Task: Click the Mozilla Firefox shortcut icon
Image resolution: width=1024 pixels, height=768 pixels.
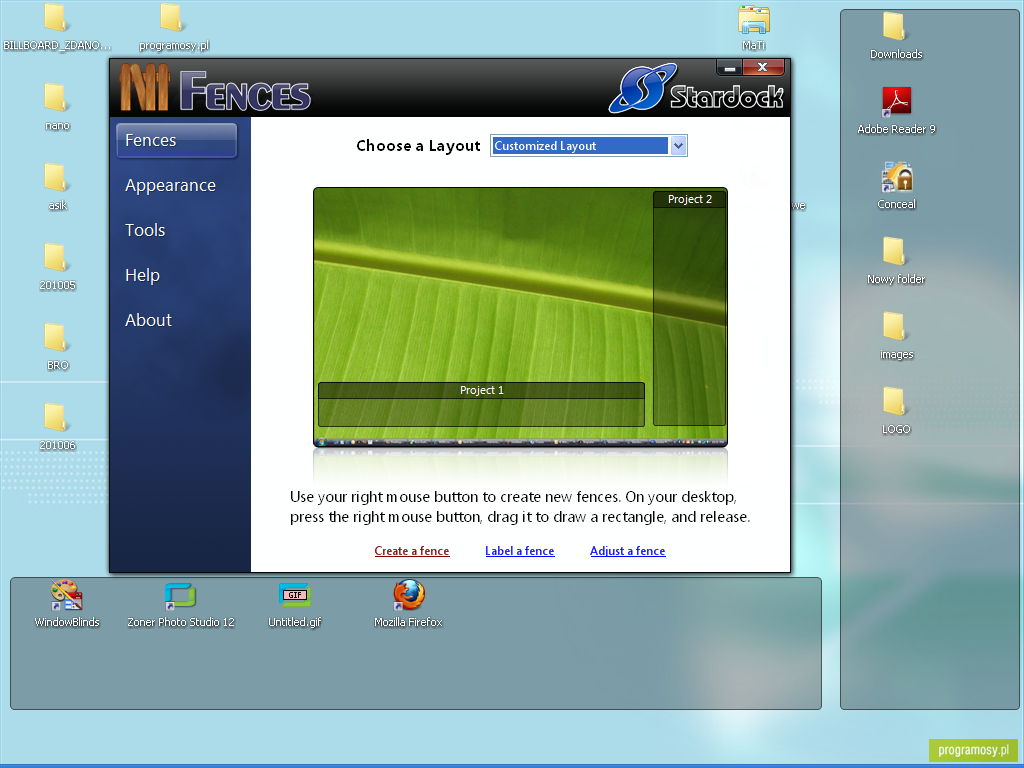Action: (409, 595)
